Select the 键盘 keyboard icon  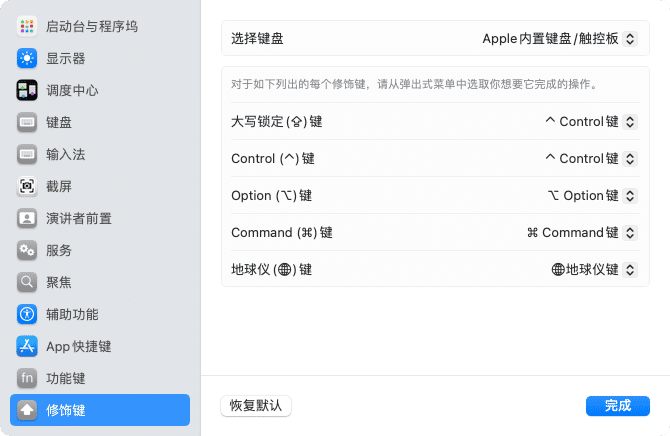click(27, 122)
